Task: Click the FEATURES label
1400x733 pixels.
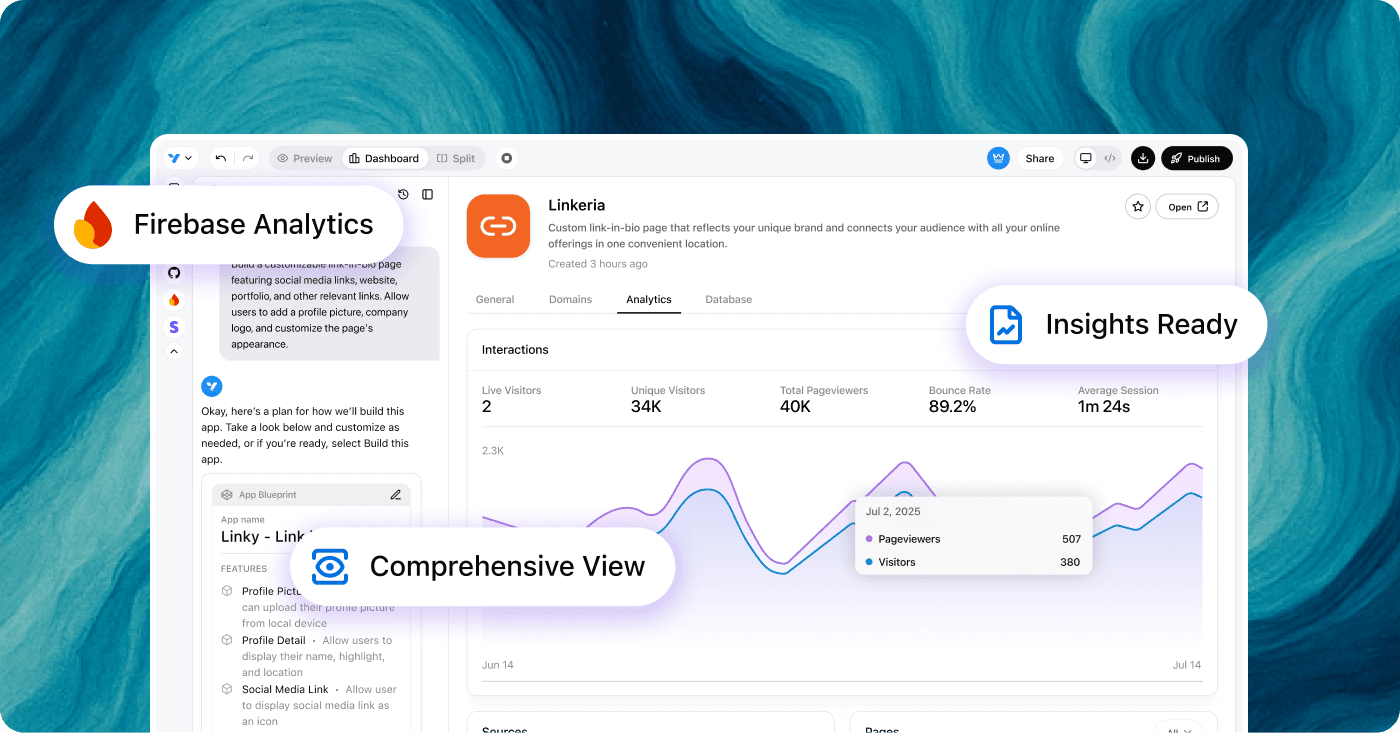Action: point(244,569)
